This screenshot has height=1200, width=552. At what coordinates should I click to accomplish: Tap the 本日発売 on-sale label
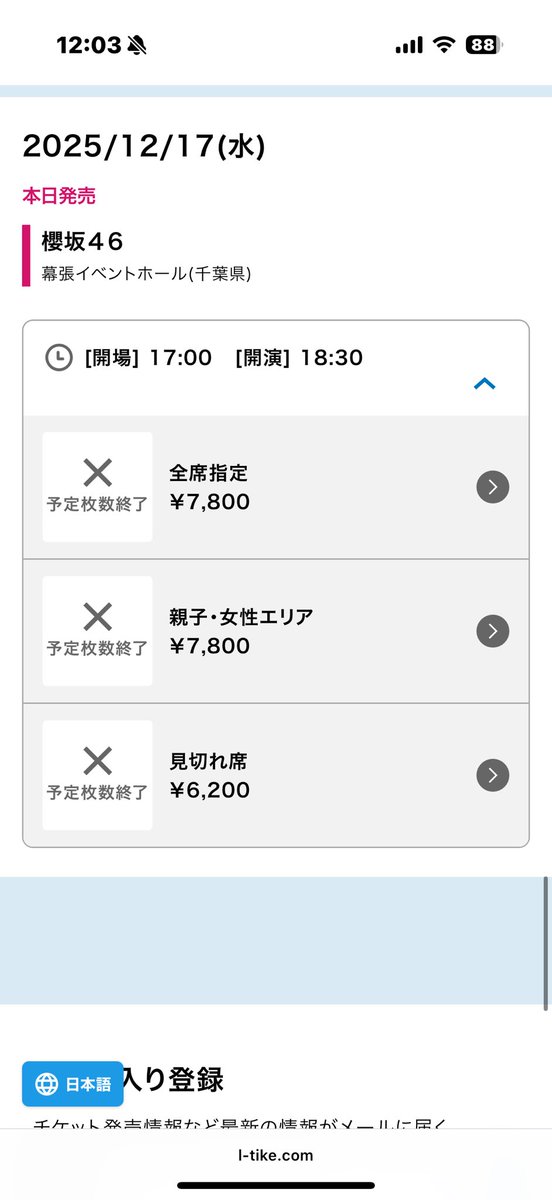pos(59,196)
